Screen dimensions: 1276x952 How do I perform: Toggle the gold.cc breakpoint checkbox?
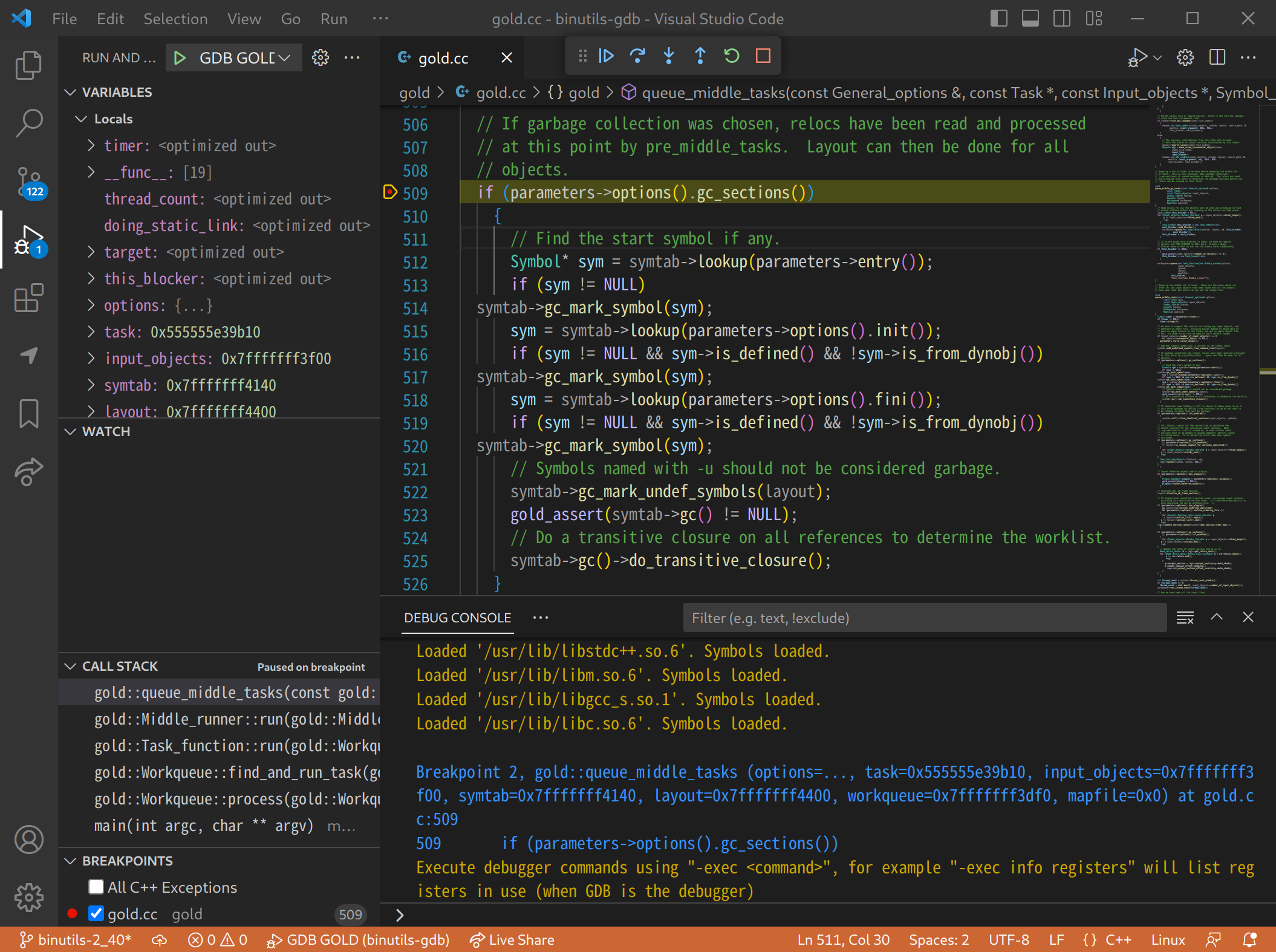point(96,913)
